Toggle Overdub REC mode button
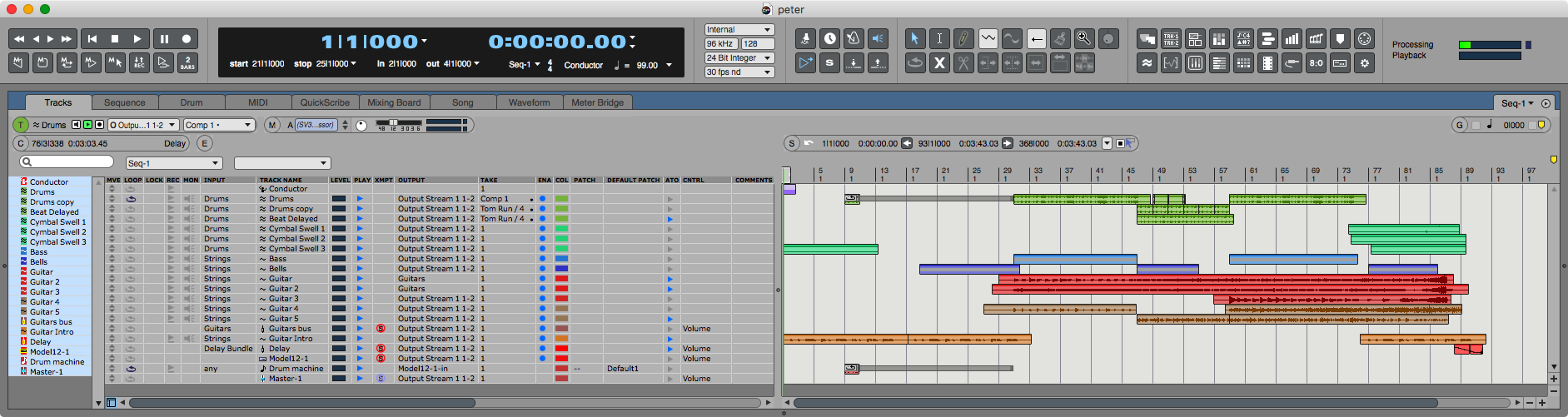This screenshot has height=417, width=1568. click(x=139, y=62)
